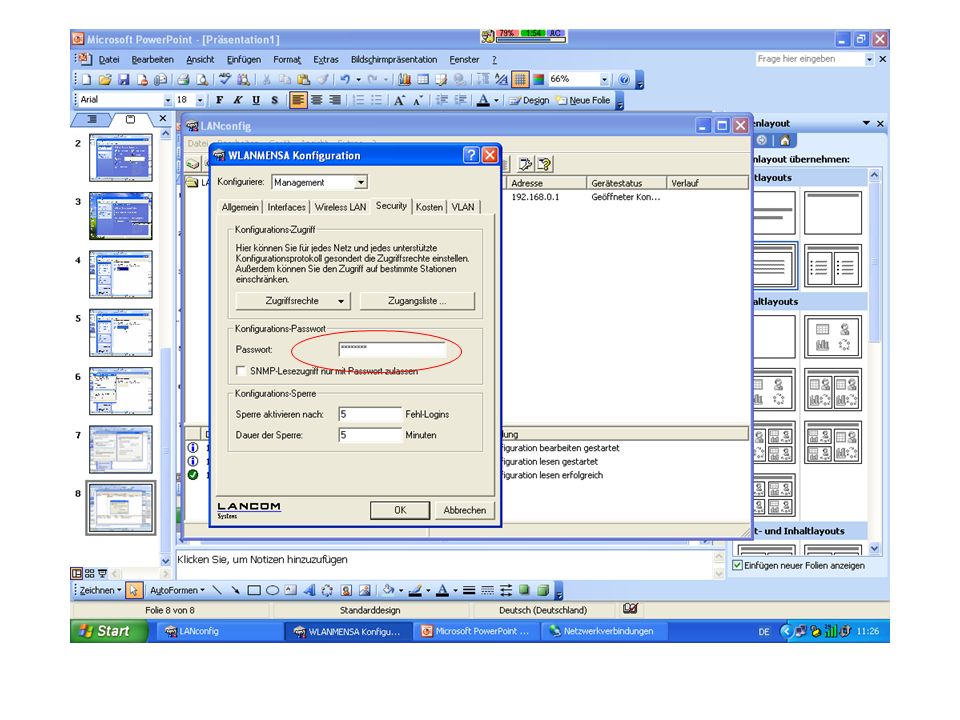
Task: Open print preview magnifier icon
Action: point(201,80)
